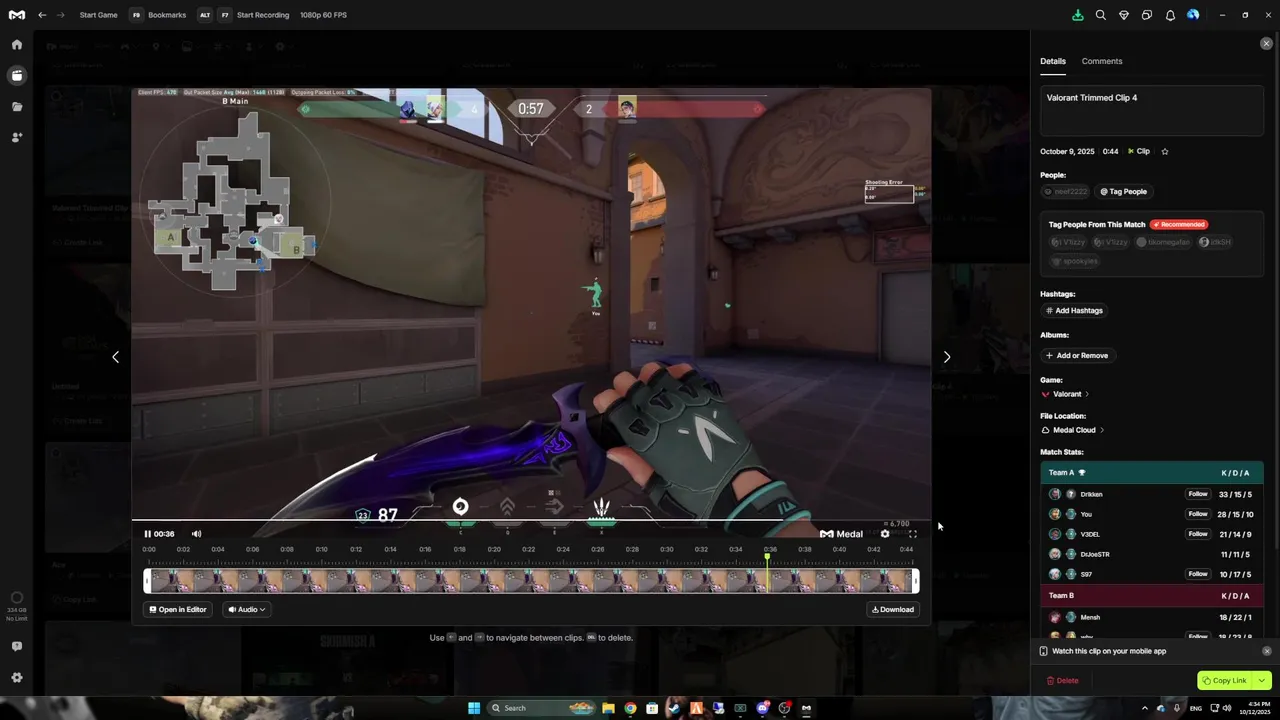The image size is (1280, 720).
Task: Click the video frame to toggle playback
Action: pos(531,305)
